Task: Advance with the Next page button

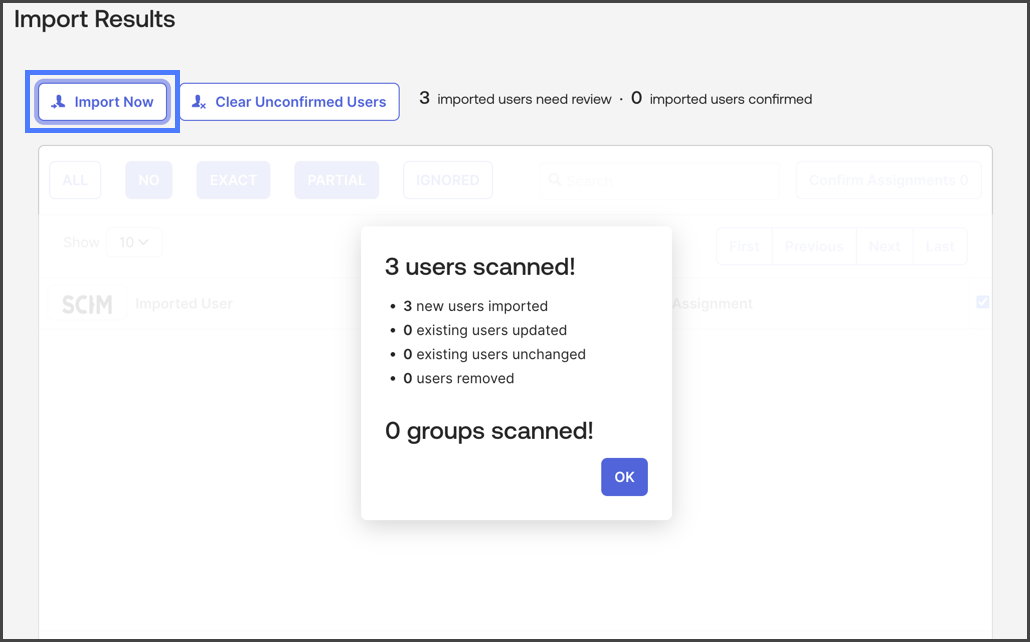Action: pyautogui.click(x=885, y=246)
